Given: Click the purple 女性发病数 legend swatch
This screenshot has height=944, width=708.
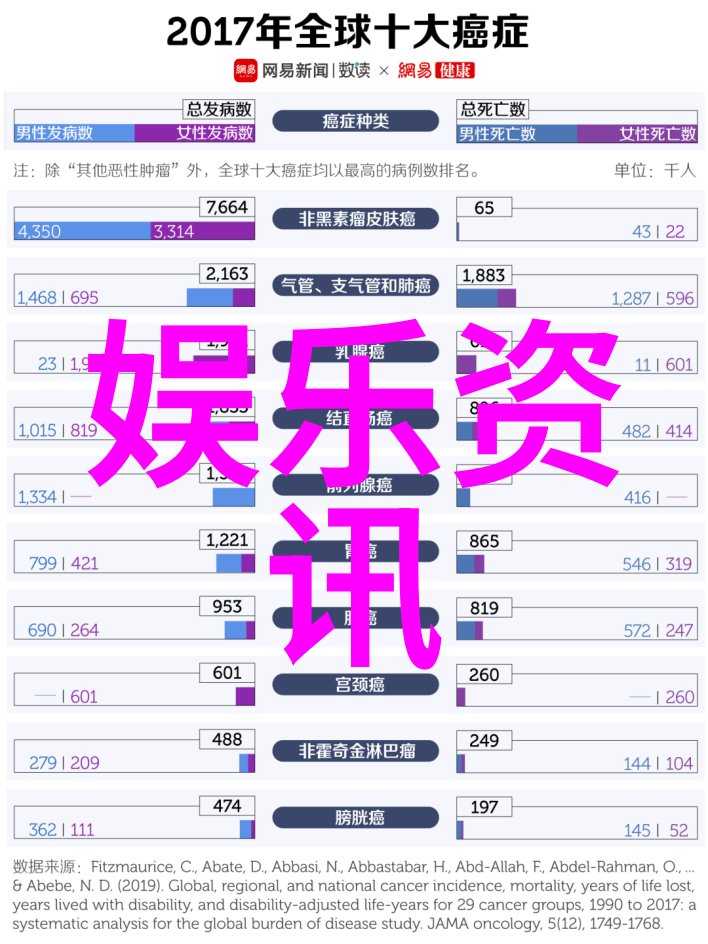Looking at the screenshot, I should point(194,133).
